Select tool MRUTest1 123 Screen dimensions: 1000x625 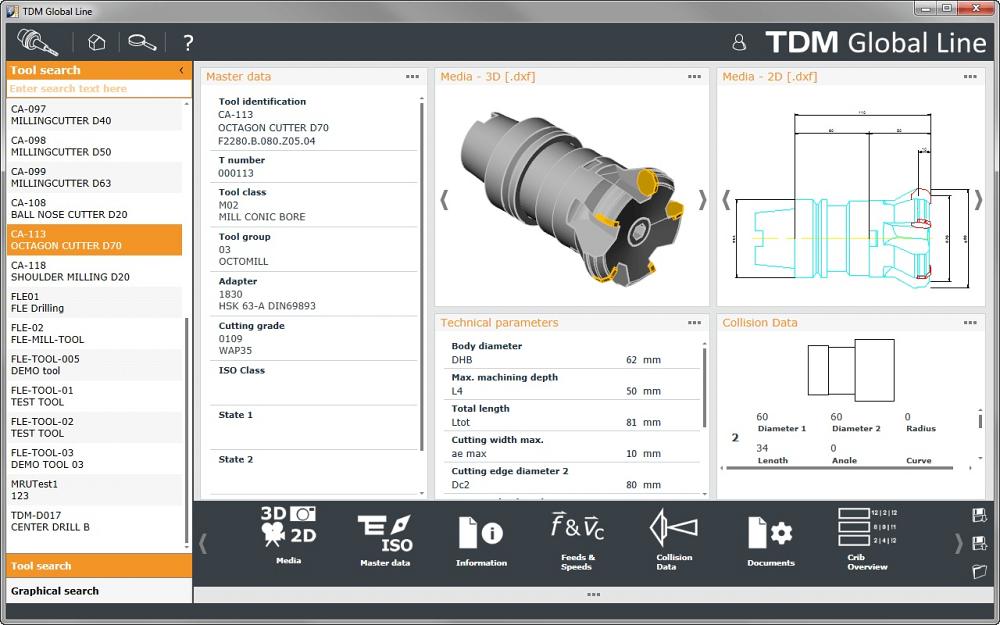(x=94, y=490)
